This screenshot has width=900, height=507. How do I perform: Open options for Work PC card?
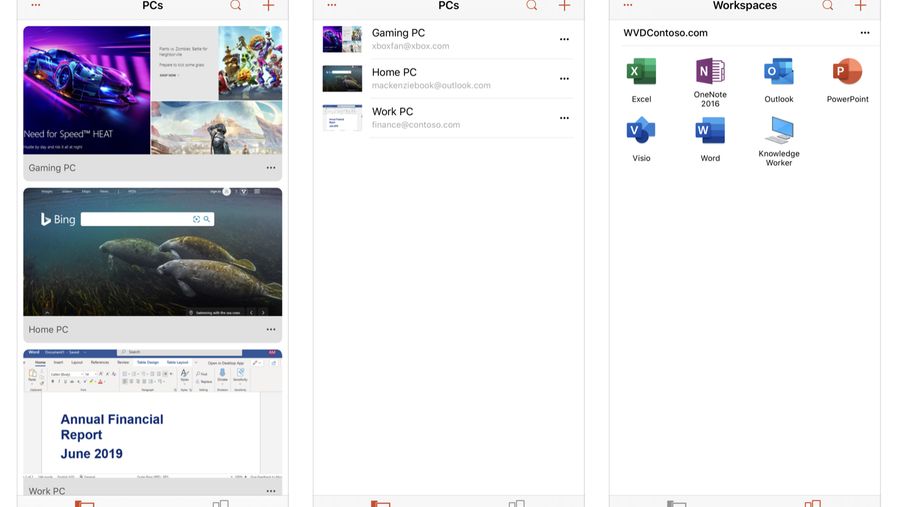point(271,491)
